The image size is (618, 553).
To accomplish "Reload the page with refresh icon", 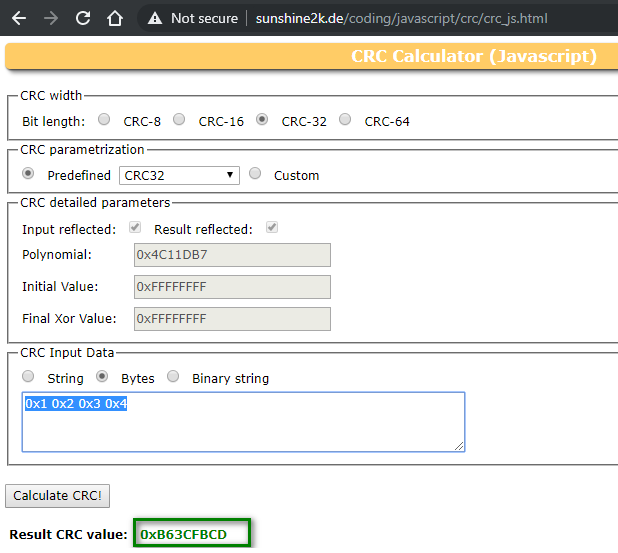I will [83, 18].
